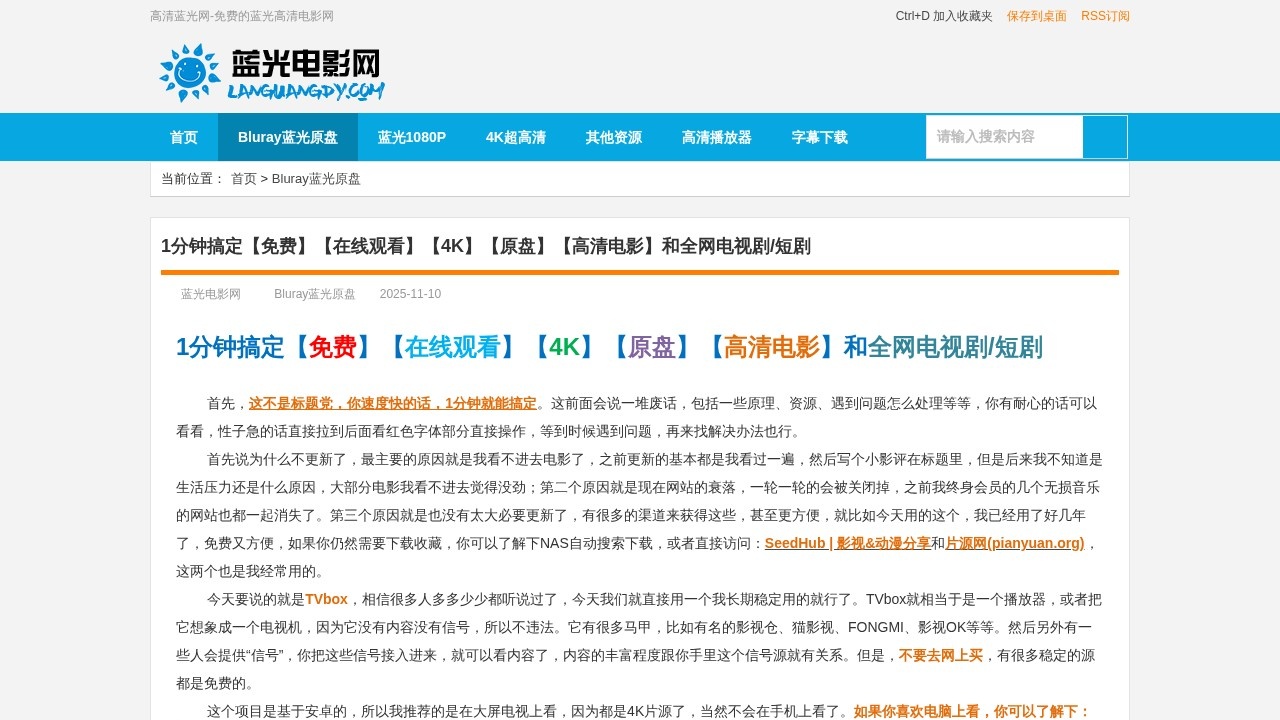Click the blue search button

click(x=1105, y=136)
